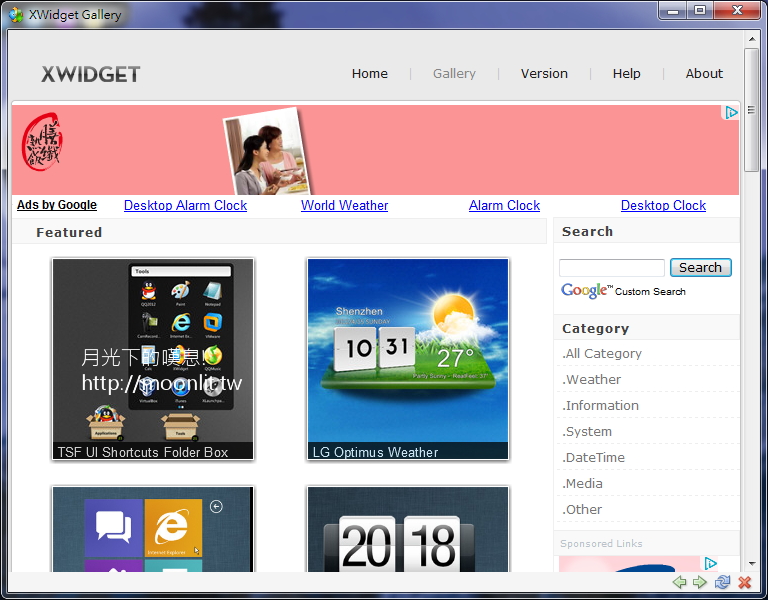Click the red X stop icon
Viewport: 768px width, 600px height.
[744, 582]
